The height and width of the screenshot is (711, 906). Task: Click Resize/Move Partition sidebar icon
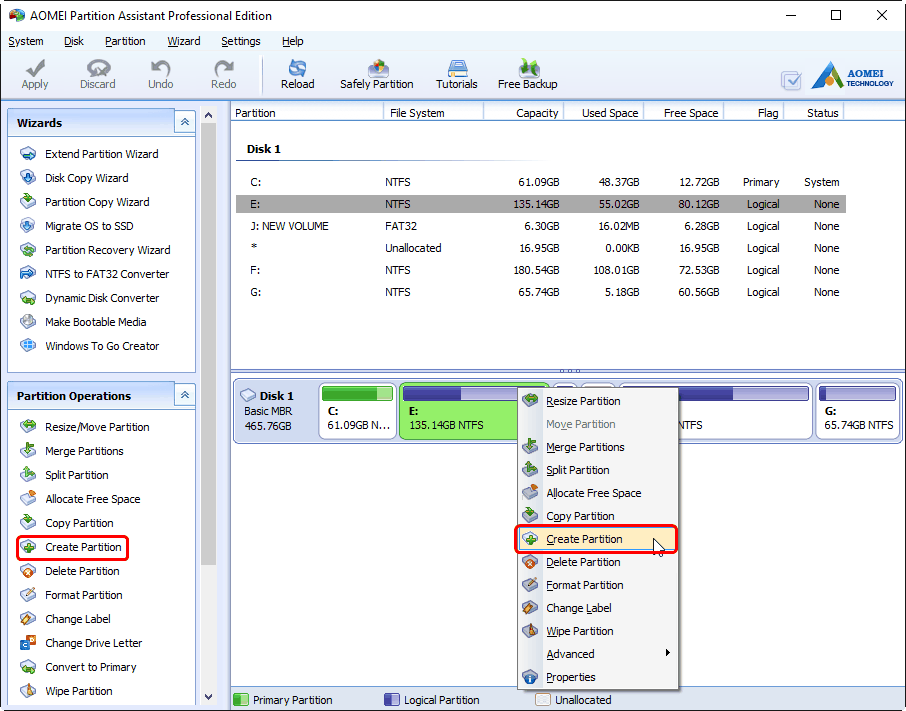point(28,426)
